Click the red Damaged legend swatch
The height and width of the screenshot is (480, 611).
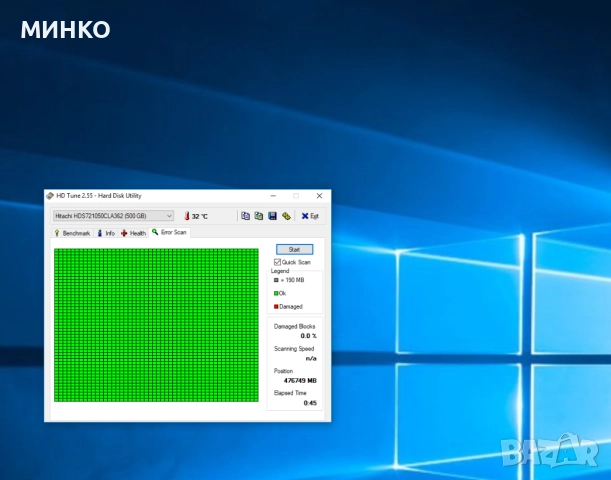point(276,306)
